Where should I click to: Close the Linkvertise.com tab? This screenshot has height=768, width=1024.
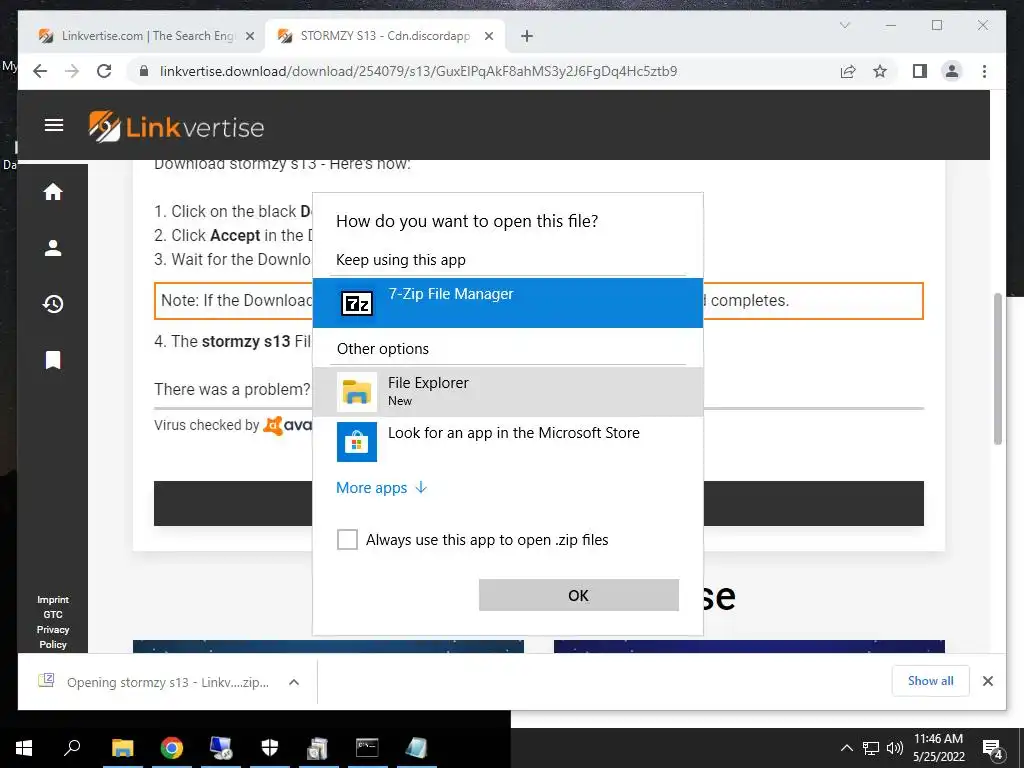pos(249,36)
